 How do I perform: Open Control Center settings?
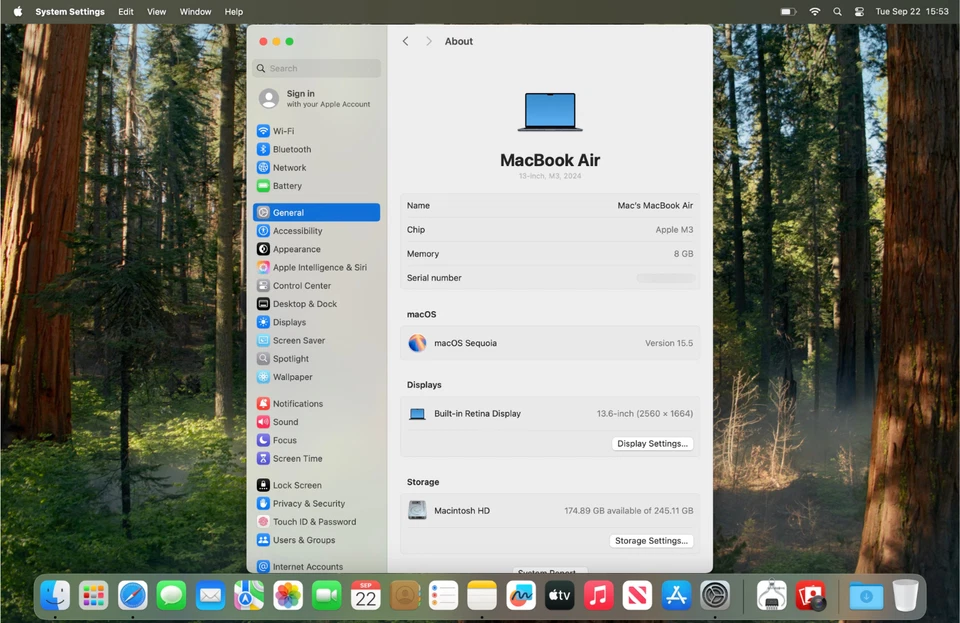316,286
